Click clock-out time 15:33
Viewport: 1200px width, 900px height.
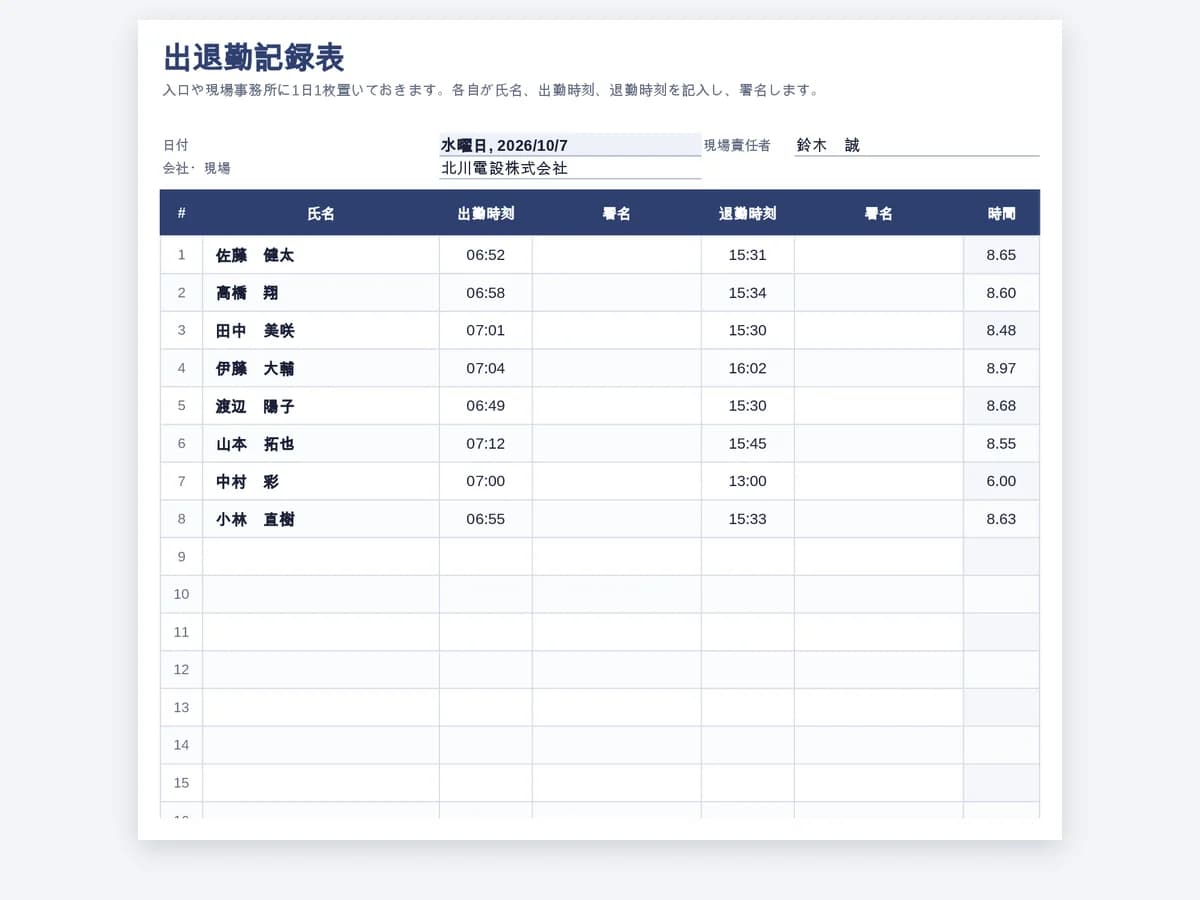click(x=747, y=519)
